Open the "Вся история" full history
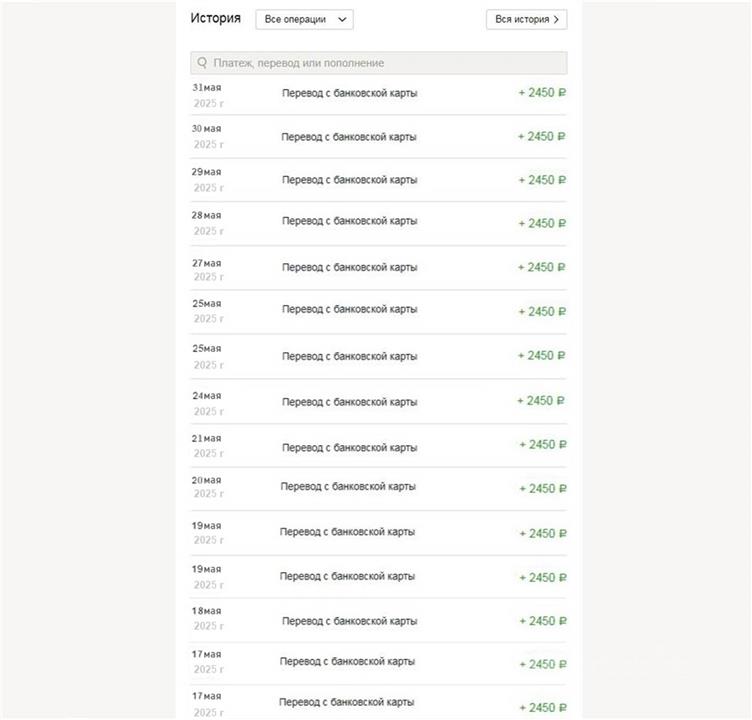Image resolution: width=752 pixels, height=720 pixels. tap(527, 19)
